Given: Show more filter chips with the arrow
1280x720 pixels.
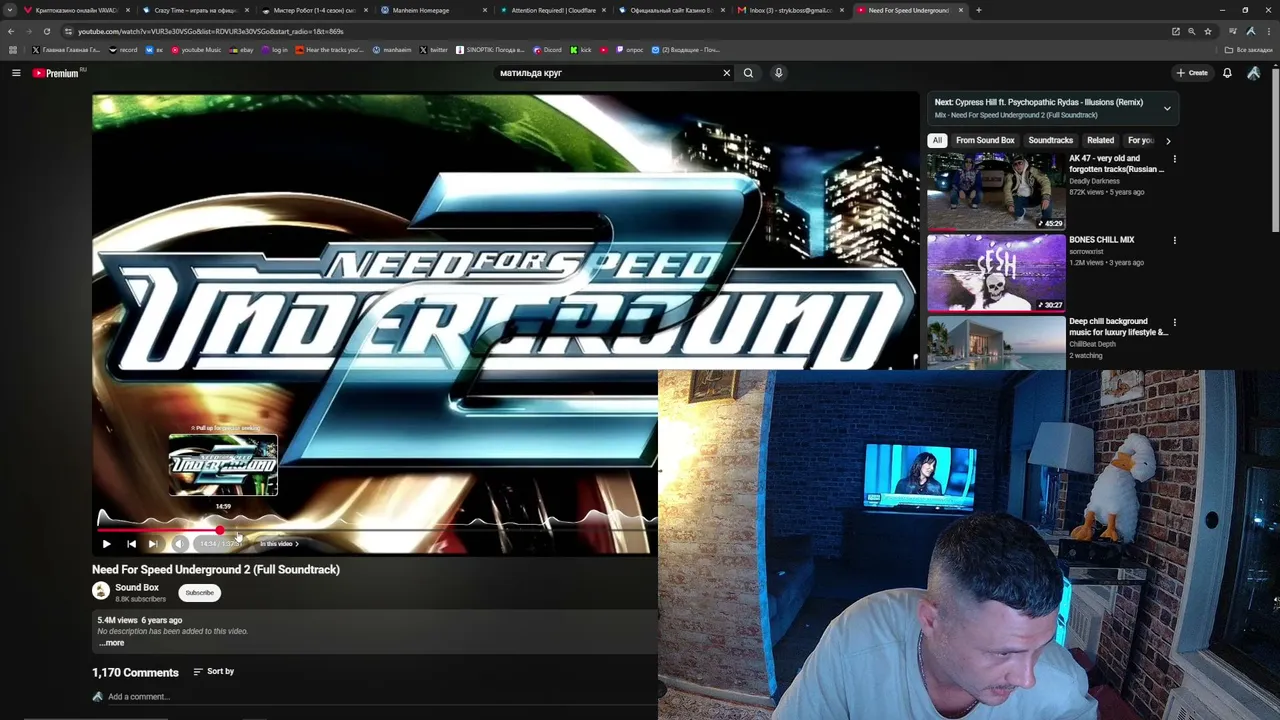Looking at the screenshot, I should click(x=1168, y=141).
